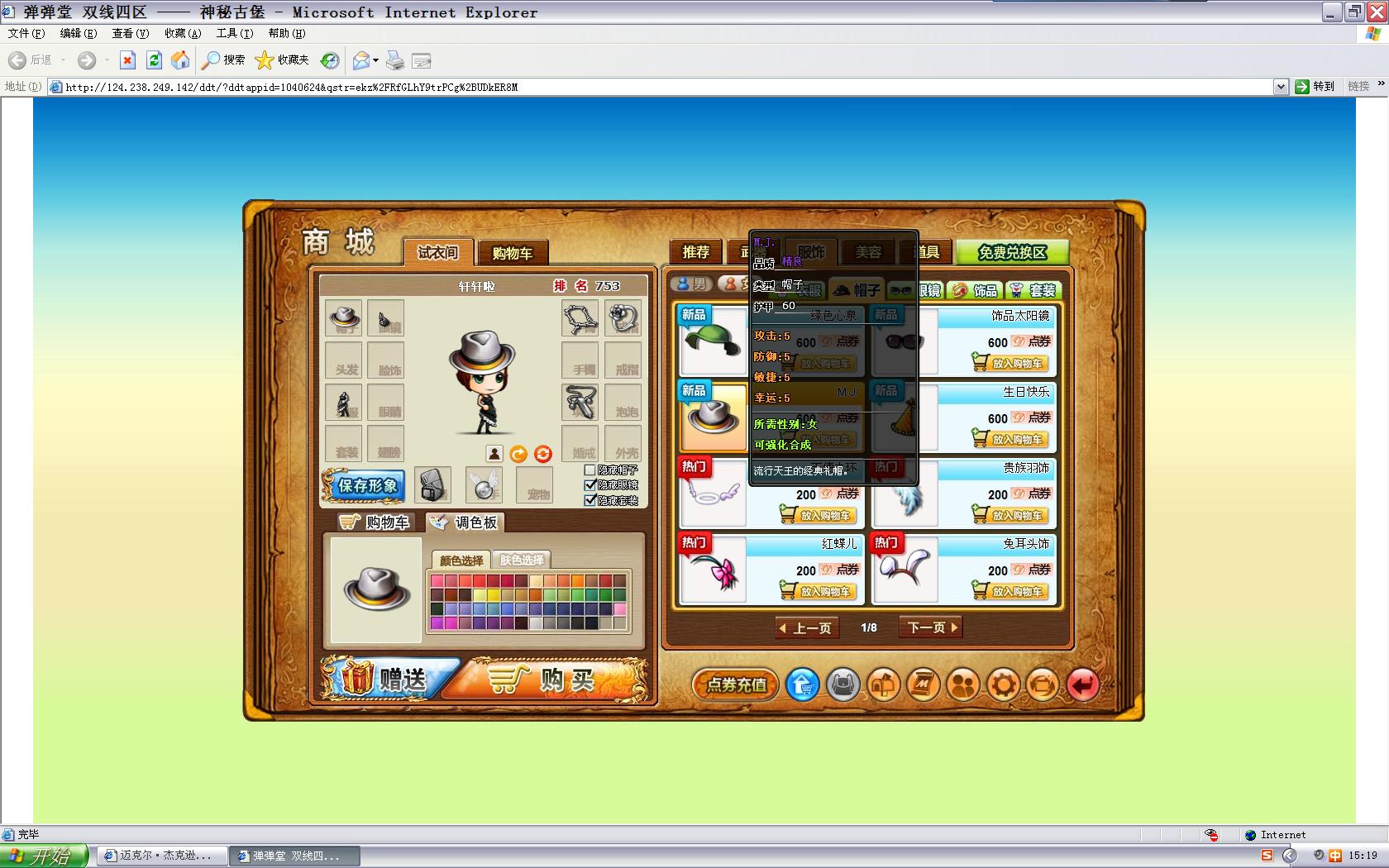Click the red reset outfit icon

point(542,454)
